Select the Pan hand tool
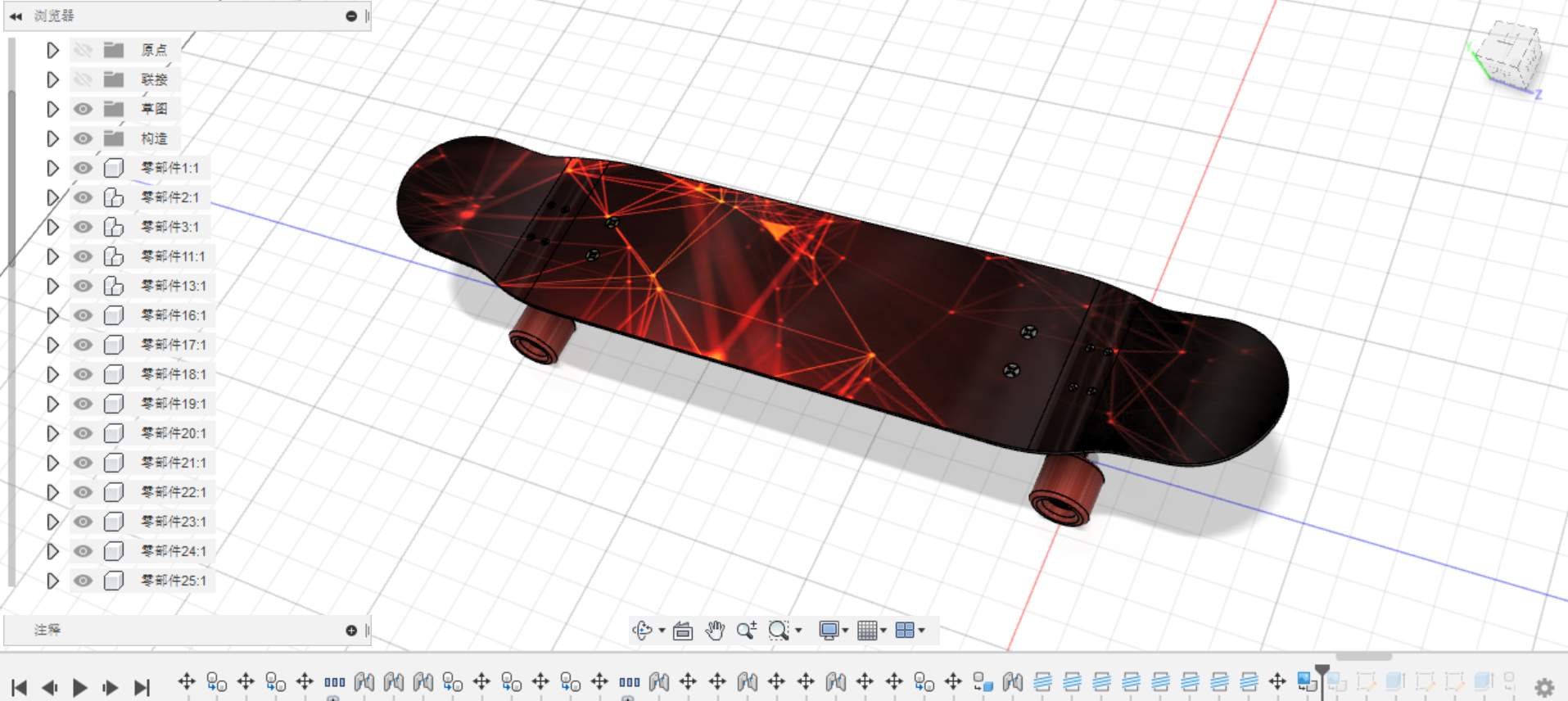The height and width of the screenshot is (701, 1568). click(715, 630)
